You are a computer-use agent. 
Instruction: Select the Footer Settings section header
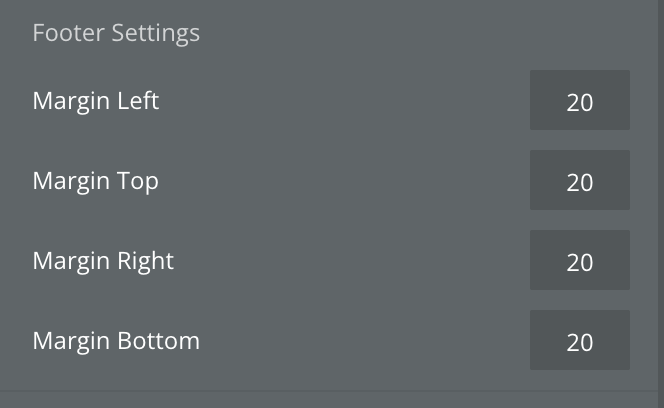click(x=116, y=33)
